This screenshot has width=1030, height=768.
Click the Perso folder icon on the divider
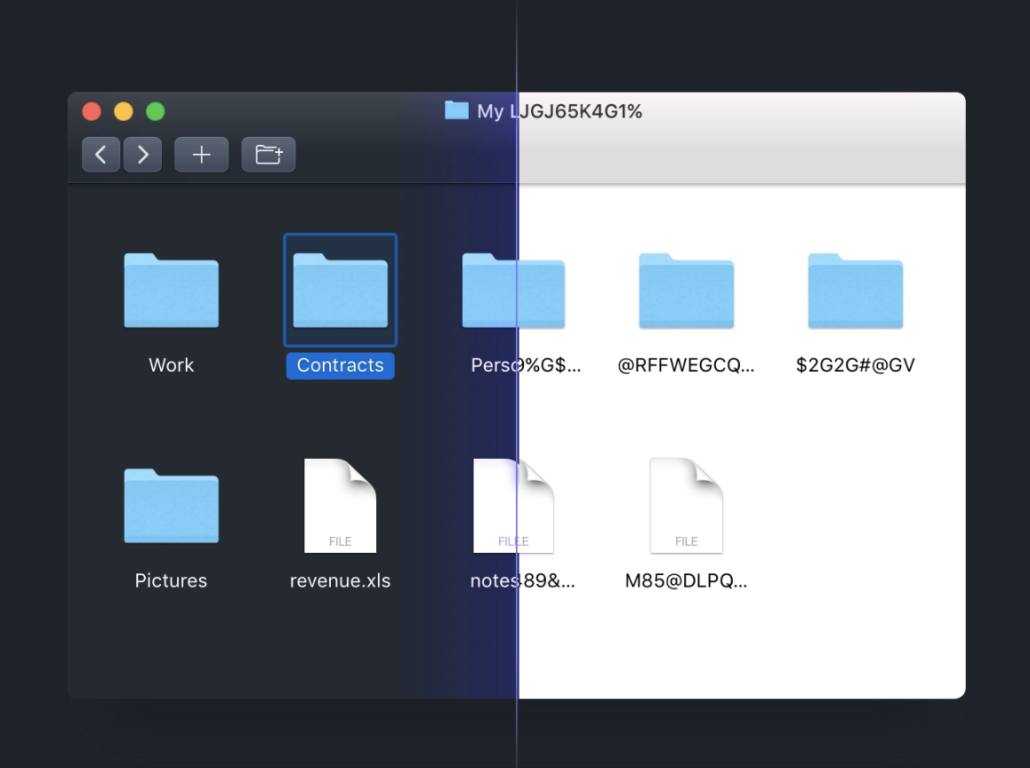[513, 291]
